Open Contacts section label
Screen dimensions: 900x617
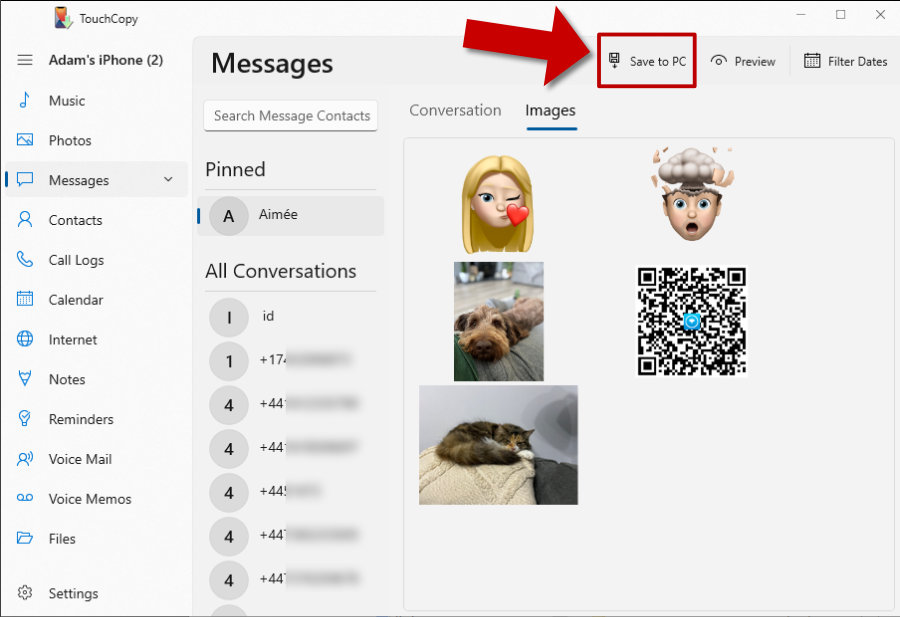75,220
